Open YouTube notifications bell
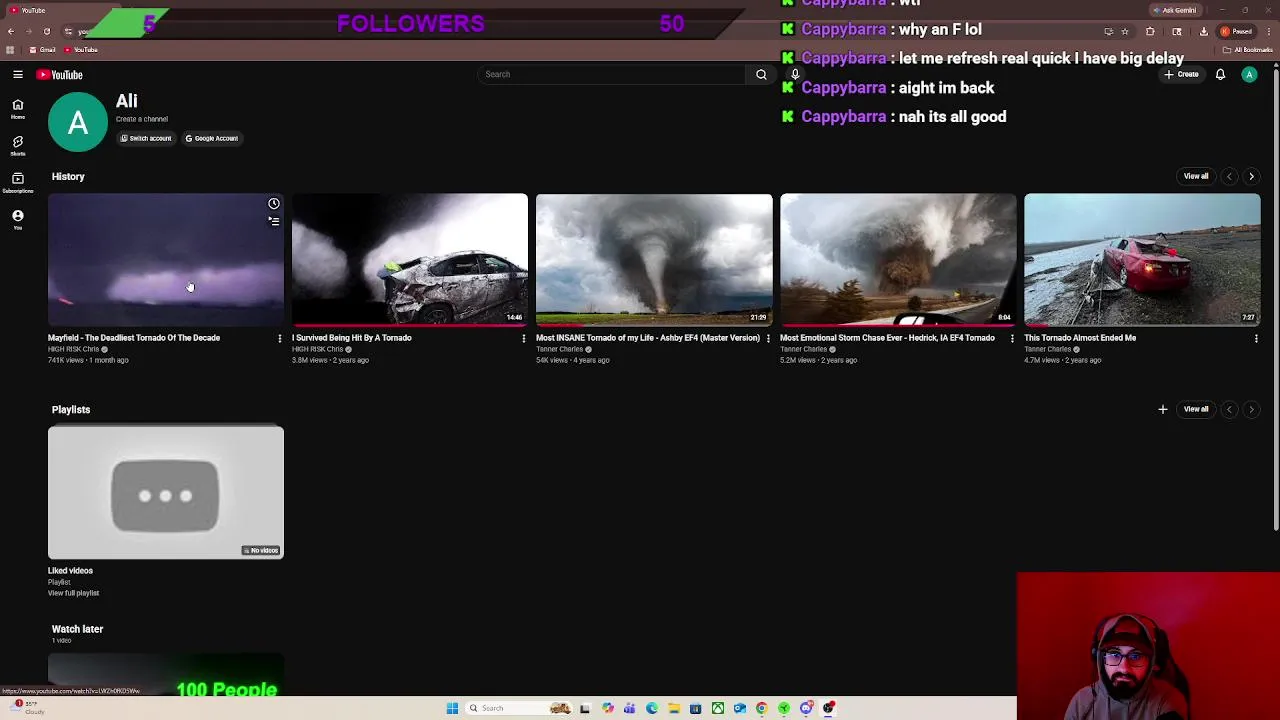 point(1220,74)
